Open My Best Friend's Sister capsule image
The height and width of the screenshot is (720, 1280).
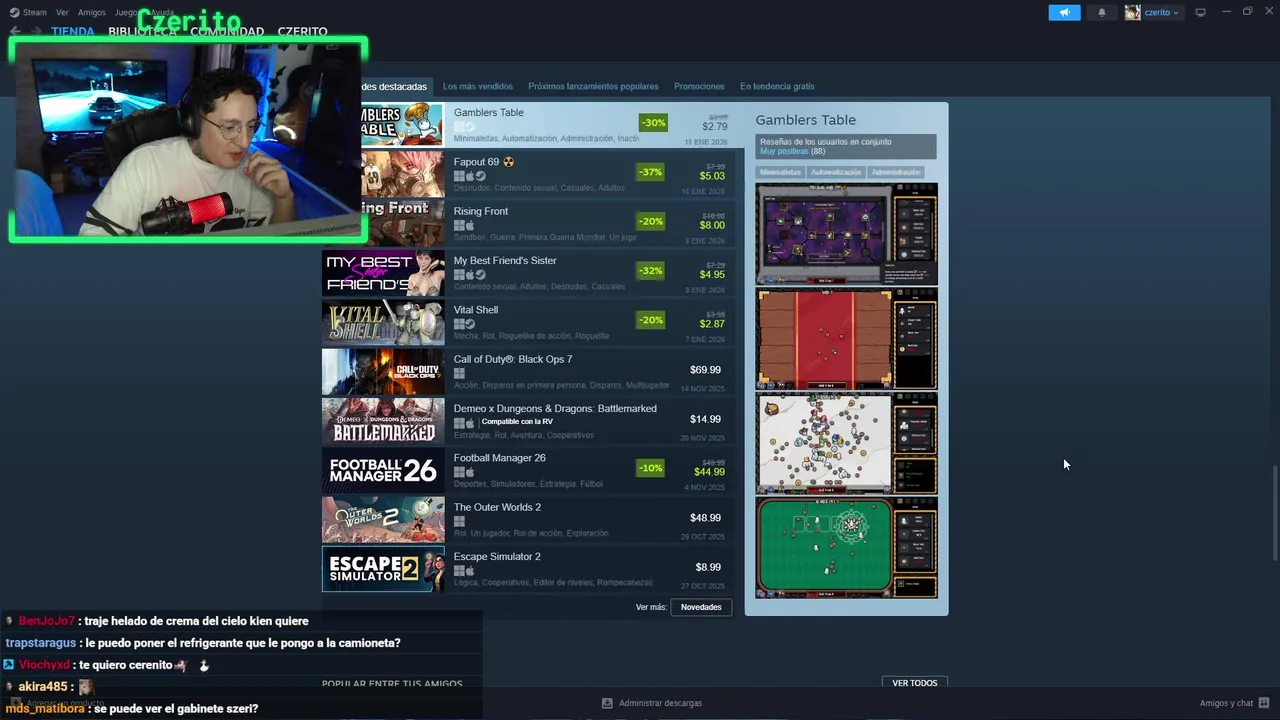[x=383, y=272]
